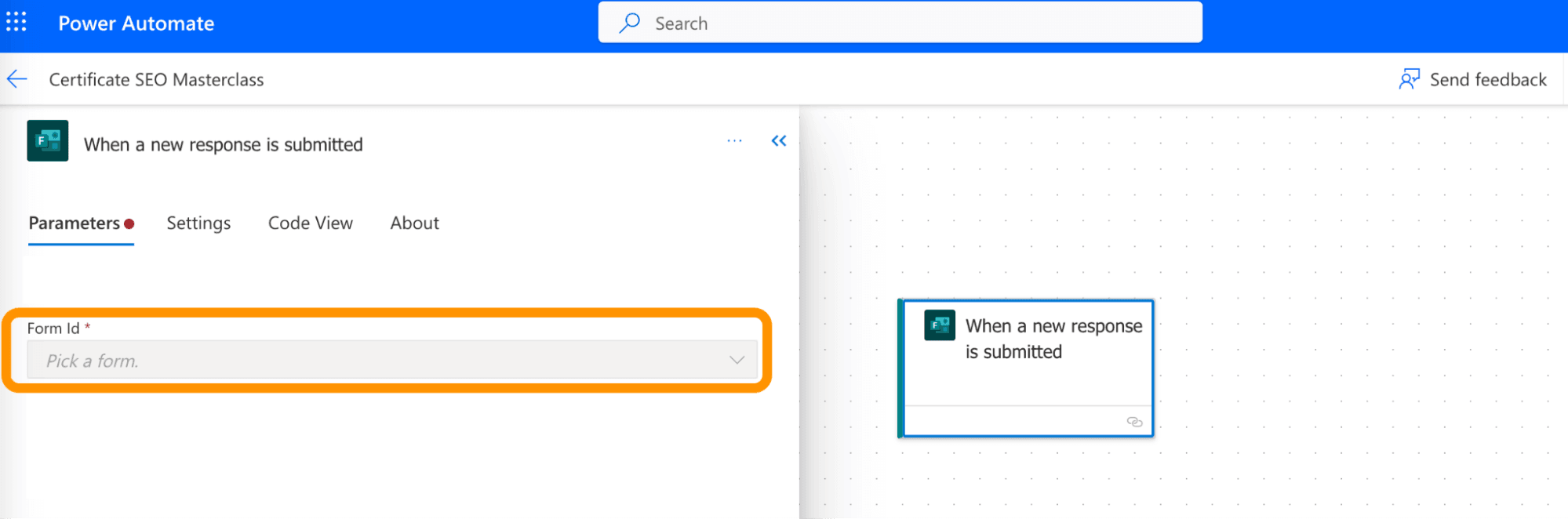Switch to the About tab
This screenshot has width=1568, height=519.
(x=414, y=223)
